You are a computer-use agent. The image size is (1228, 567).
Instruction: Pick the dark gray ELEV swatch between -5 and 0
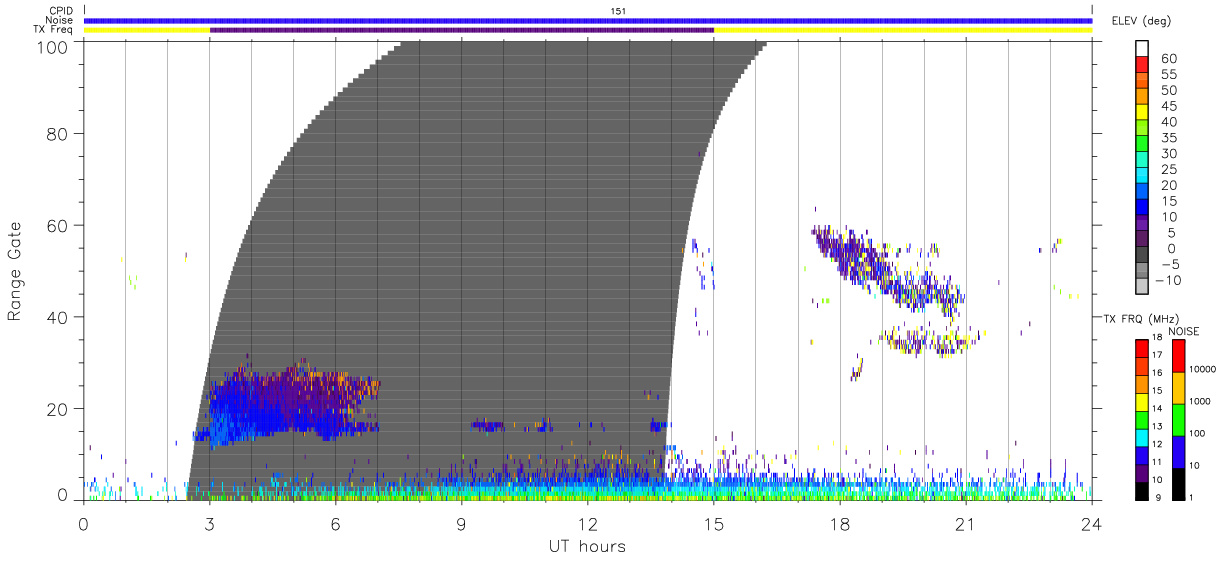pos(1142,256)
